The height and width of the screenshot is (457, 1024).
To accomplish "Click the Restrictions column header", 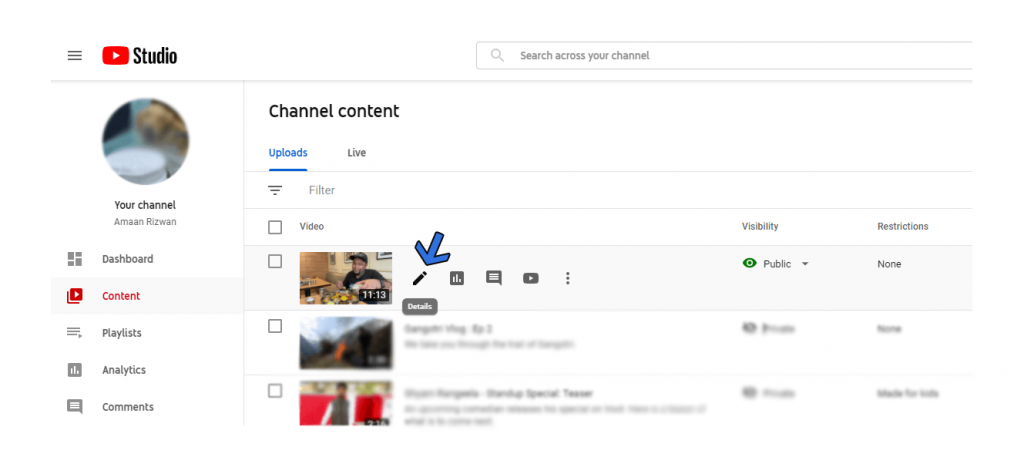I will (903, 227).
